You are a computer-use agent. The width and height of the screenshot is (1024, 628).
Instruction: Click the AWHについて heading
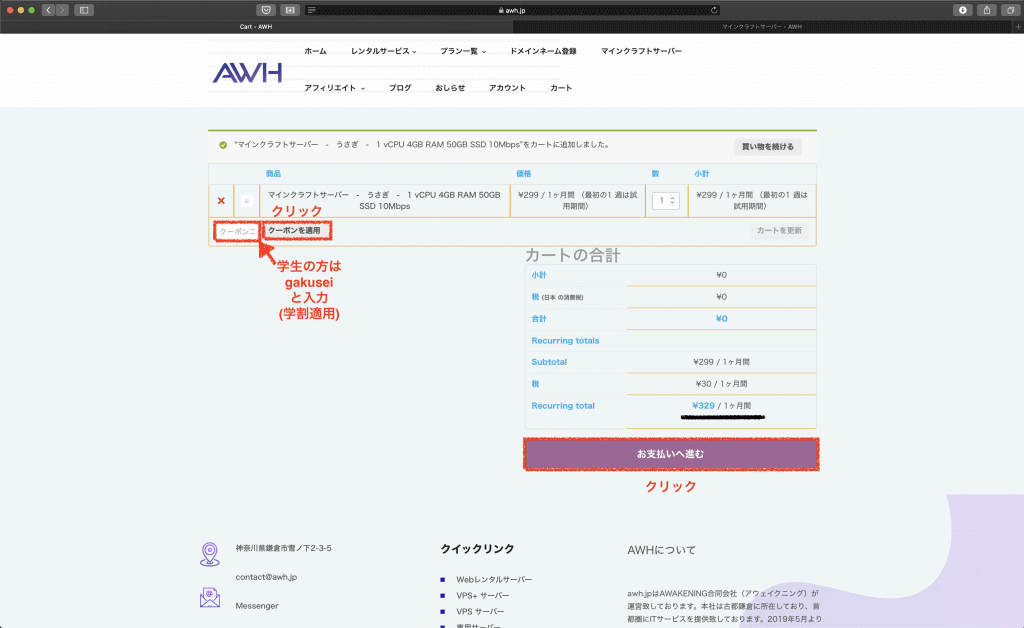(x=662, y=550)
